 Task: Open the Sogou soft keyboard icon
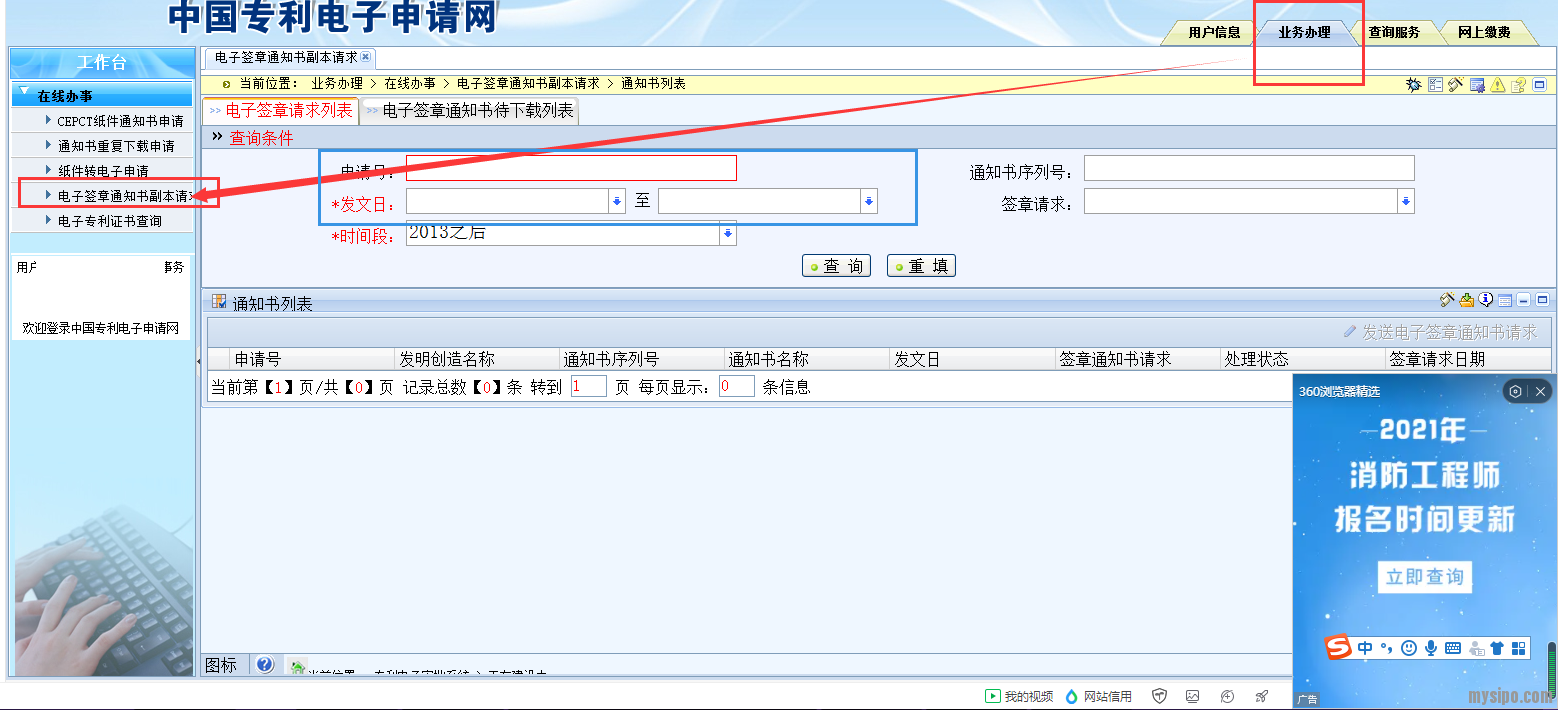1453,648
